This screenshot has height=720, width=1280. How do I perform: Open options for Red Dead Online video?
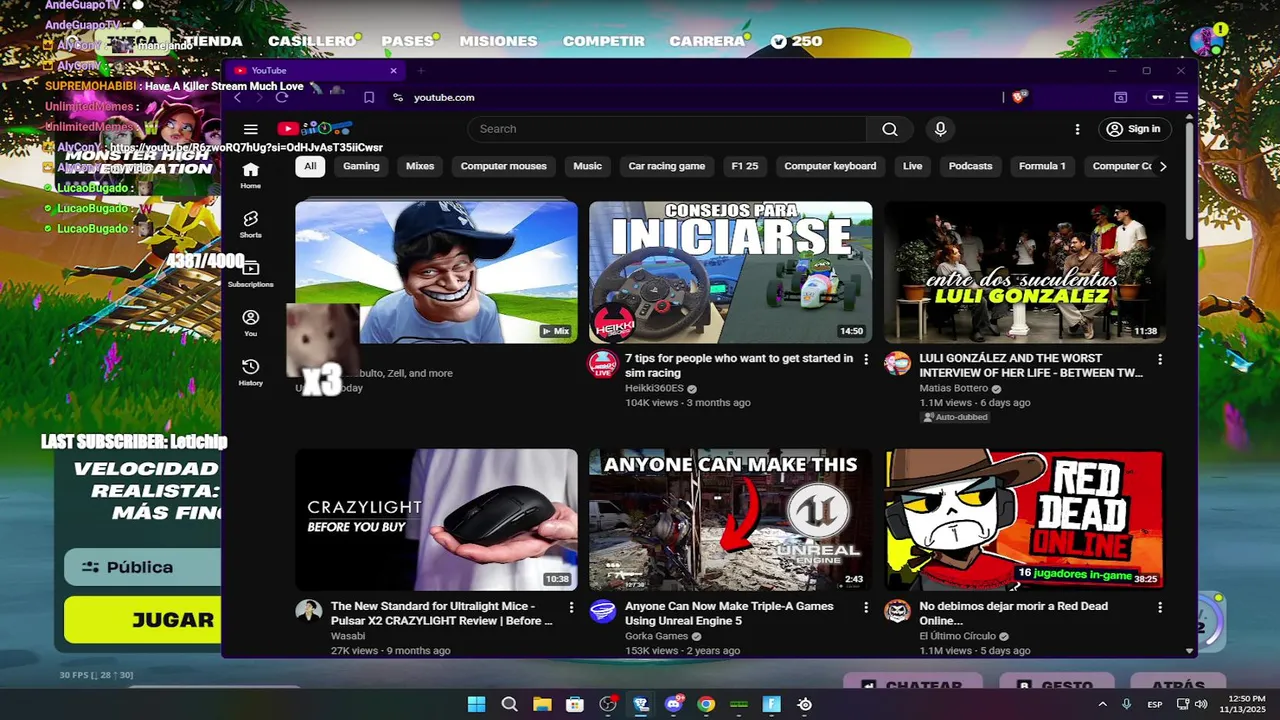[1160, 607]
